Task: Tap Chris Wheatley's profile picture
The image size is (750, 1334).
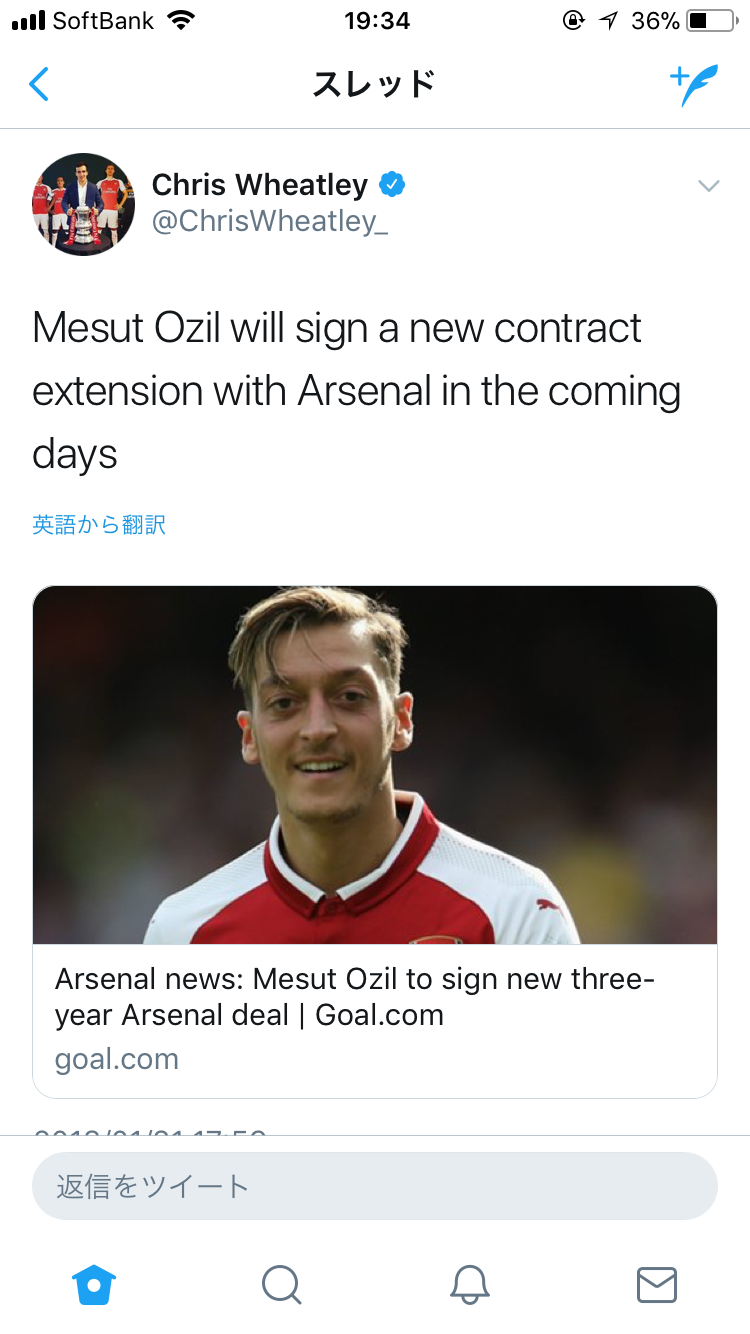Action: click(83, 204)
